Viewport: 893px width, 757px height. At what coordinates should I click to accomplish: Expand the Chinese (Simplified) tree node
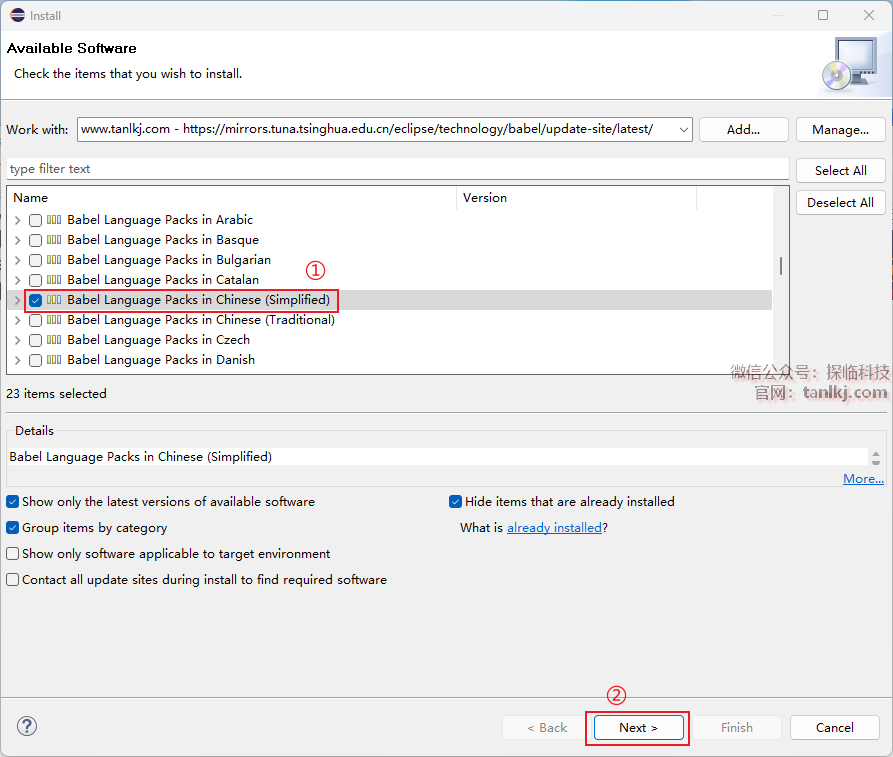coord(17,300)
